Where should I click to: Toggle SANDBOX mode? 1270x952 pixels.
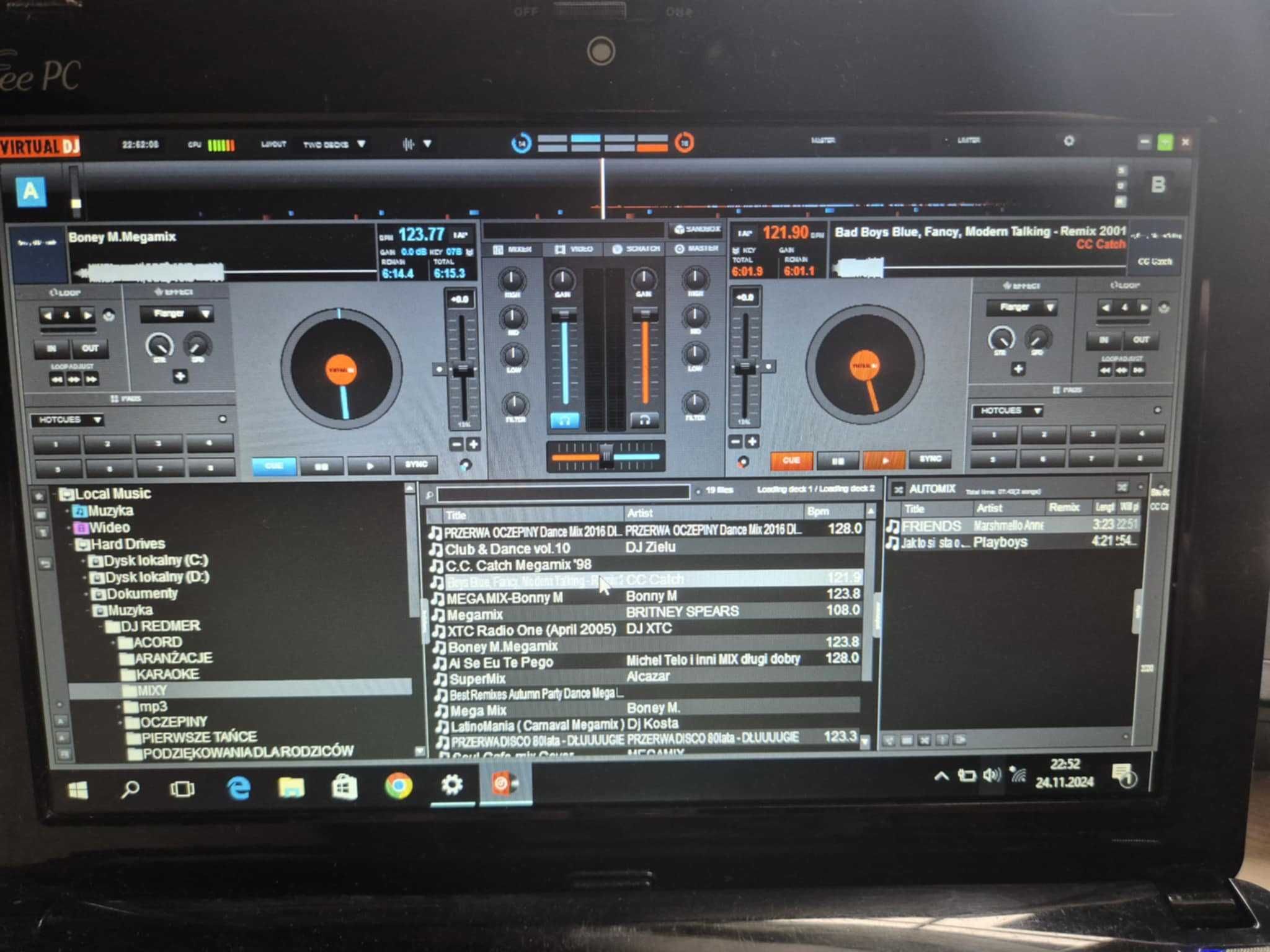(x=697, y=229)
